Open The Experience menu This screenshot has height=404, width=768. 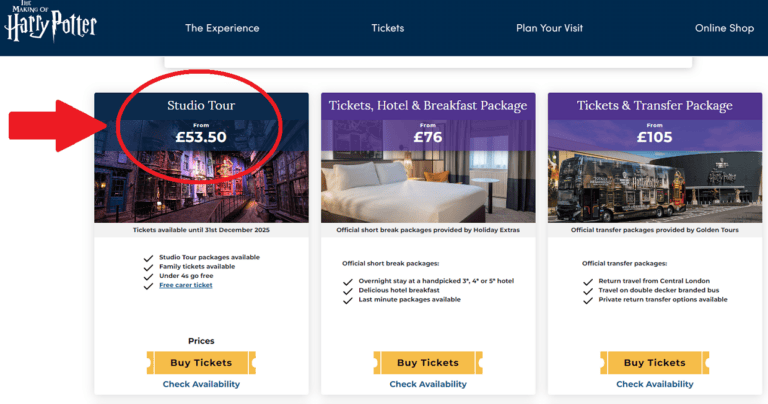(221, 28)
